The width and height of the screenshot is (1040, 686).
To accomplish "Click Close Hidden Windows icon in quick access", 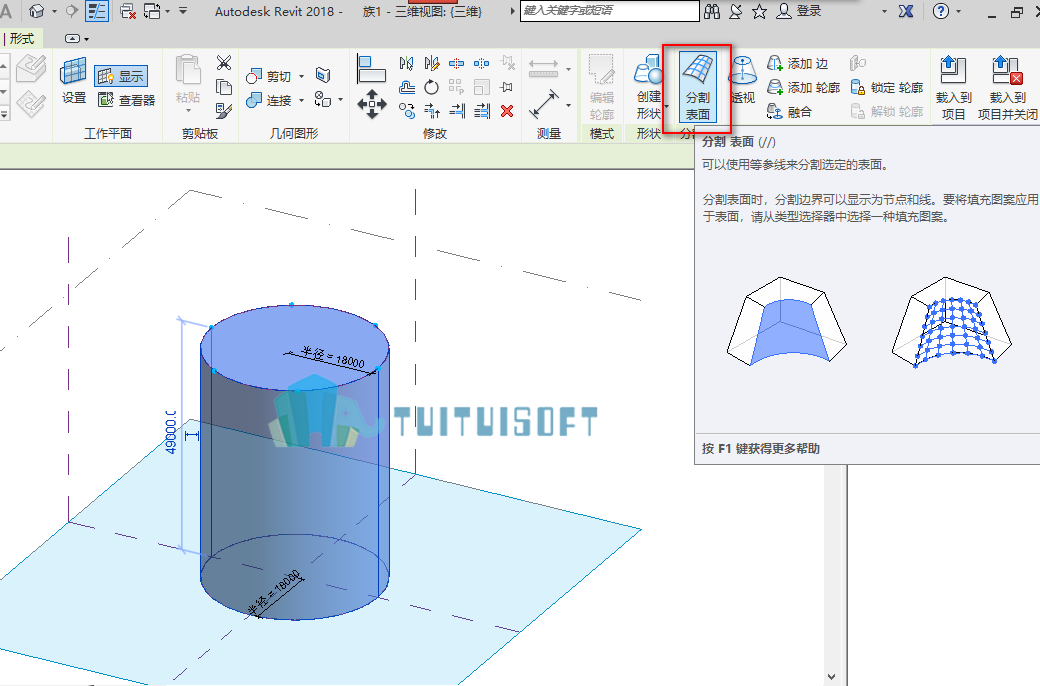I will [x=128, y=11].
